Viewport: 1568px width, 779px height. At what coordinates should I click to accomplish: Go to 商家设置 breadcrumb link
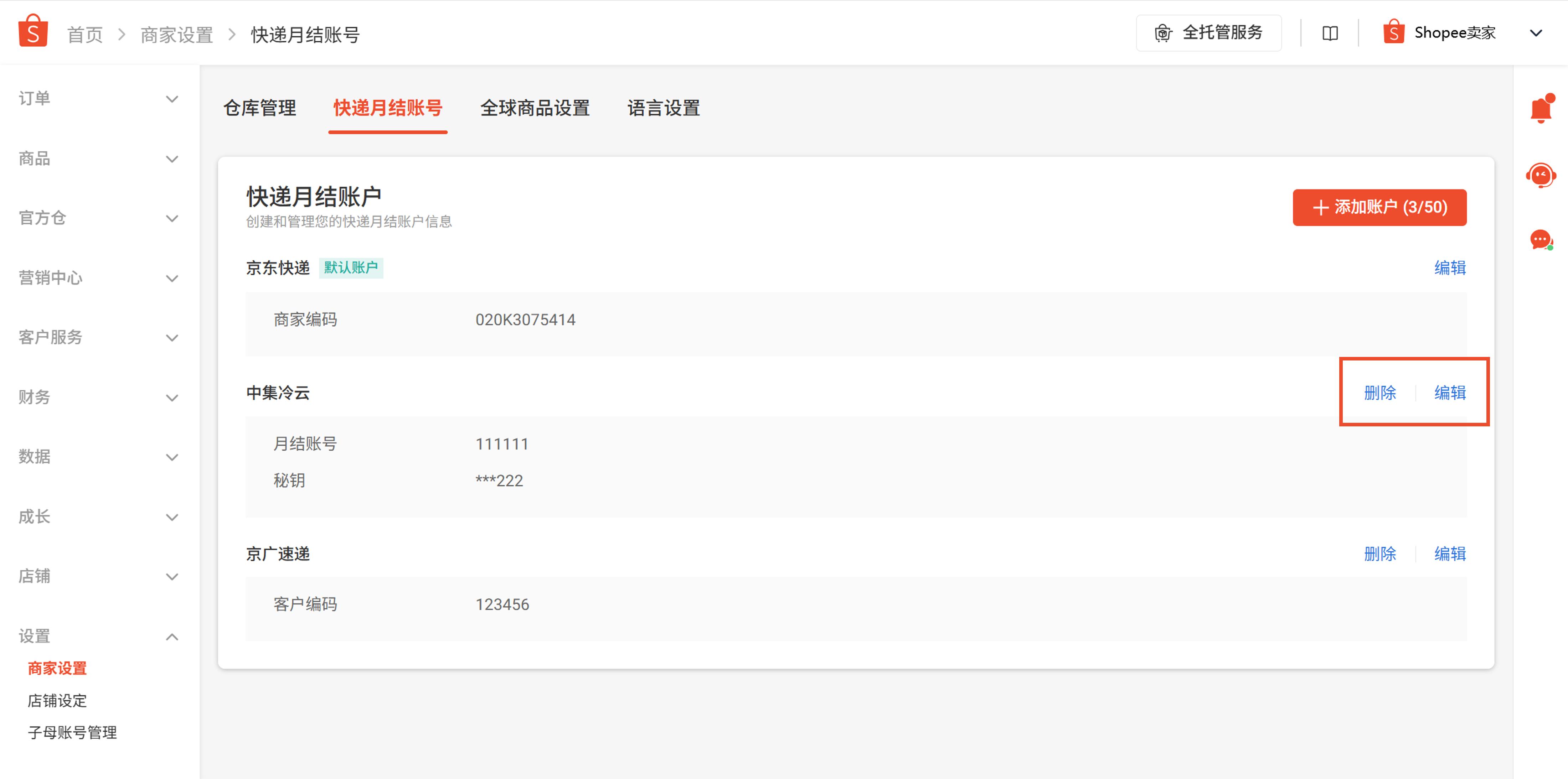coord(176,35)
